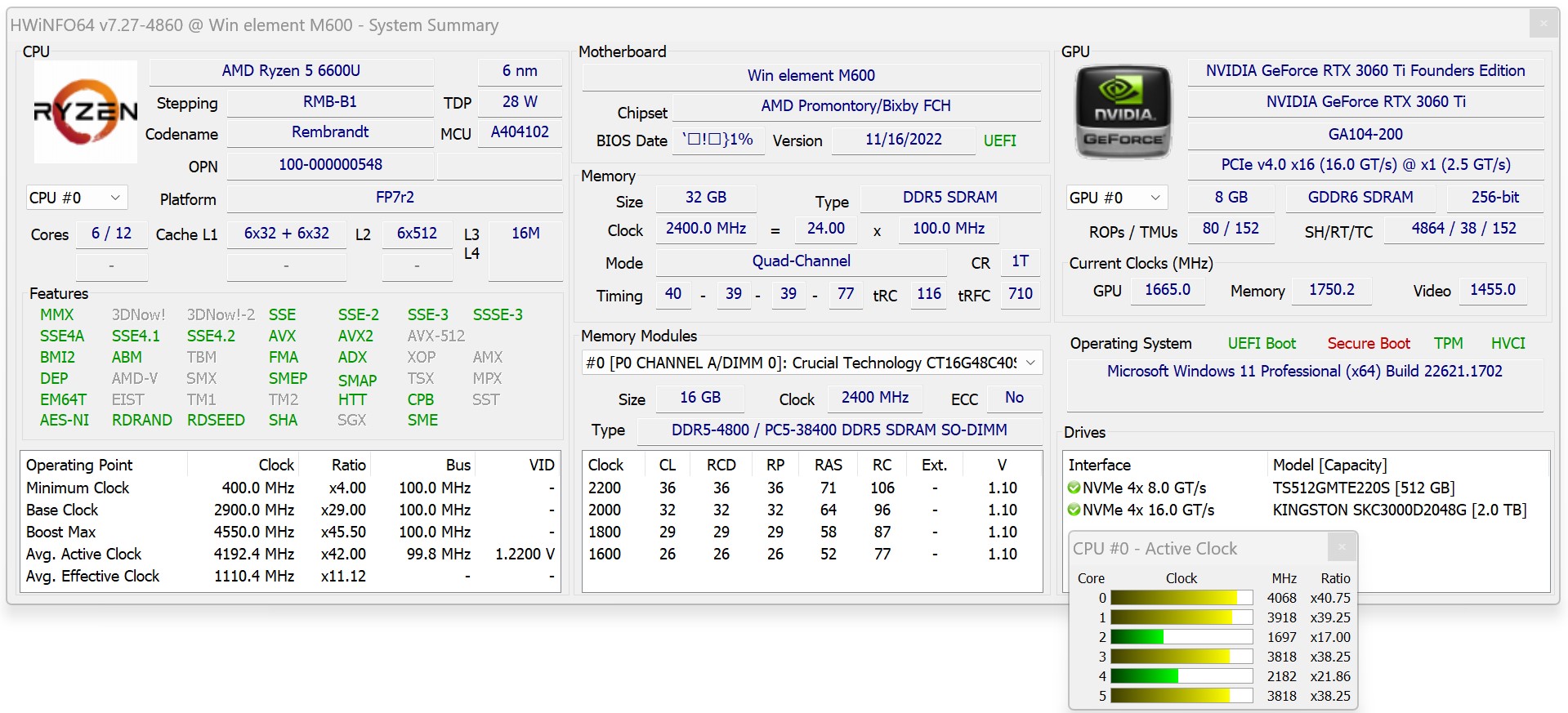Click the Core 3 clock bar
This screenshot has height=713, width=1568.
pos(1182,657)
